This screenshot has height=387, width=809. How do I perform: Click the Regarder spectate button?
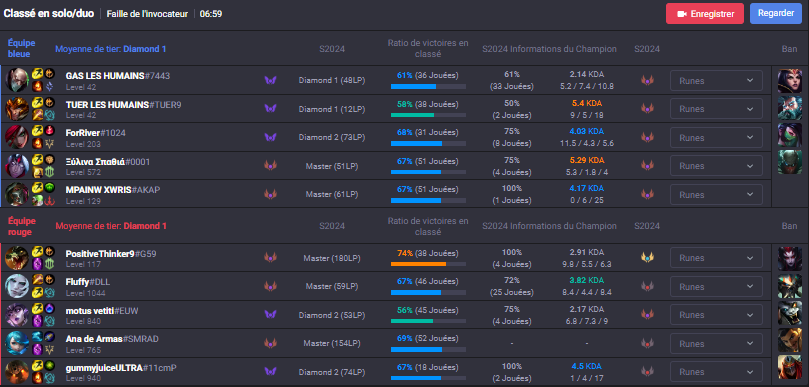pyautogui.click(x=775, y=13)
